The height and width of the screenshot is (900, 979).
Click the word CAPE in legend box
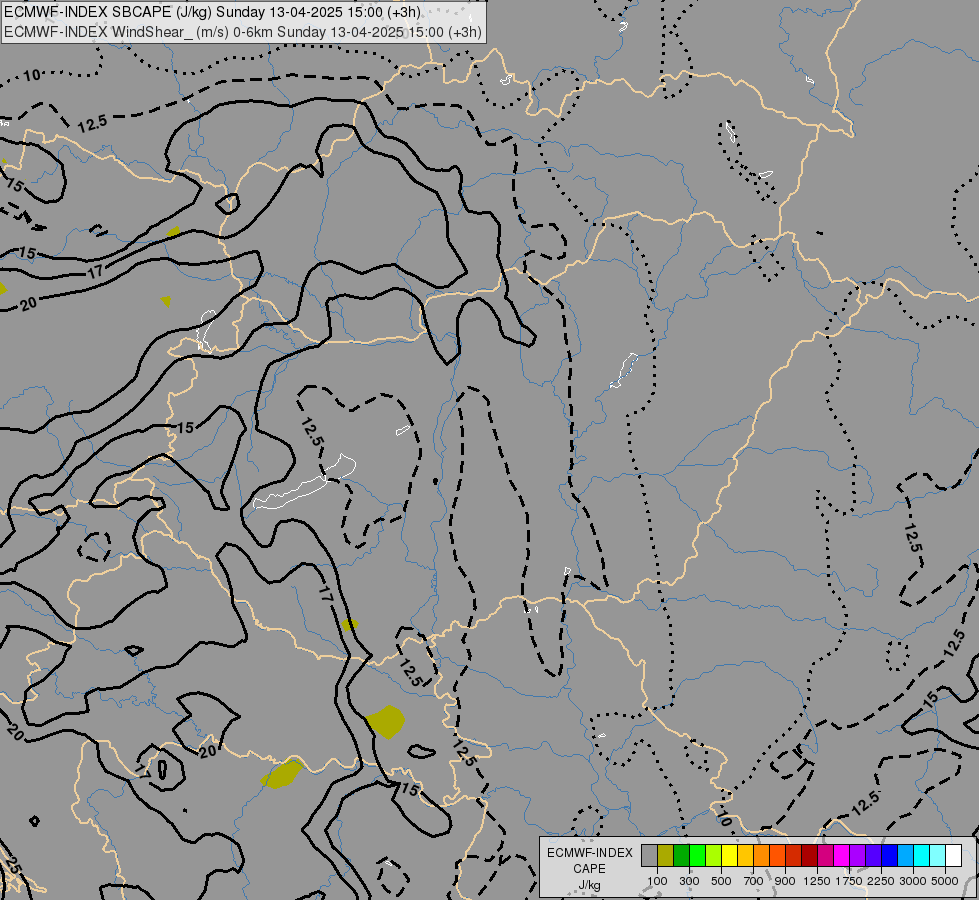click(x=589, y=869)
